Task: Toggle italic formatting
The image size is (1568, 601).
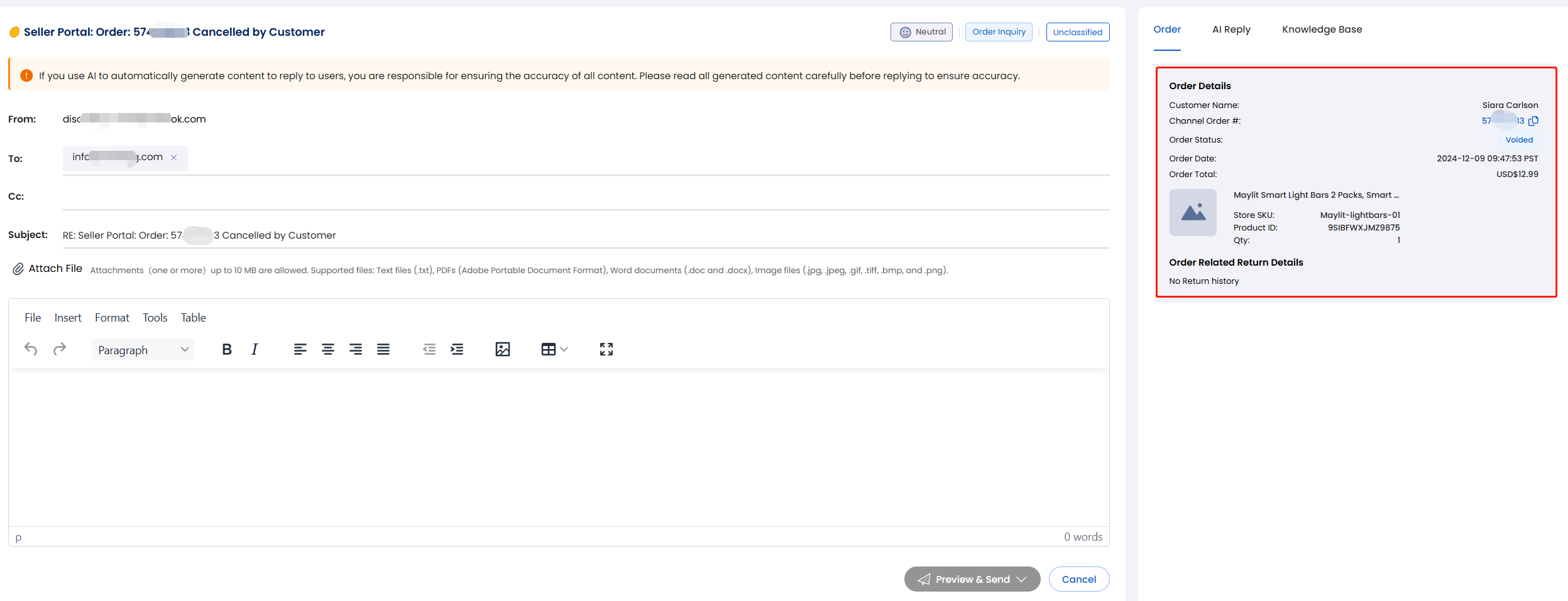Action: pos(255,349)
